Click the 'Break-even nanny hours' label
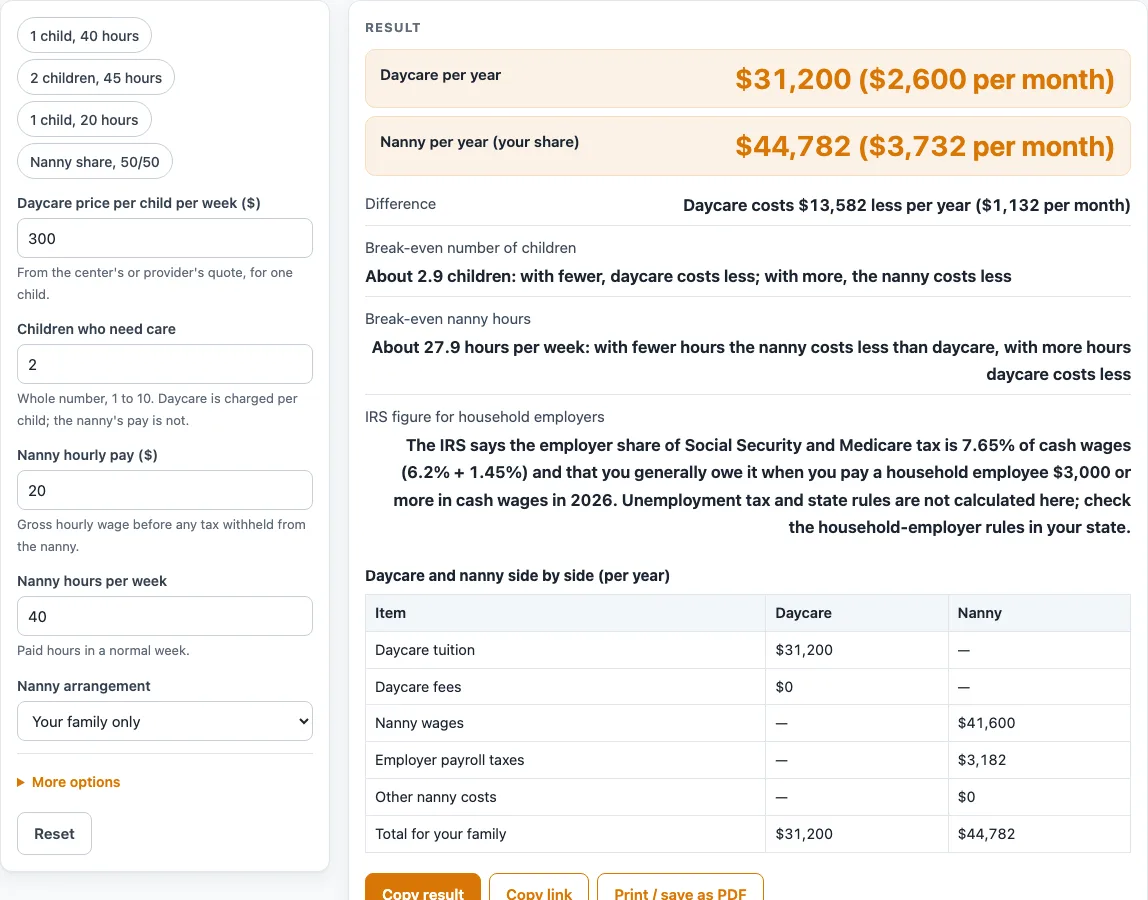This screenshot has width=1148, height=900. (x=448, y=319)
